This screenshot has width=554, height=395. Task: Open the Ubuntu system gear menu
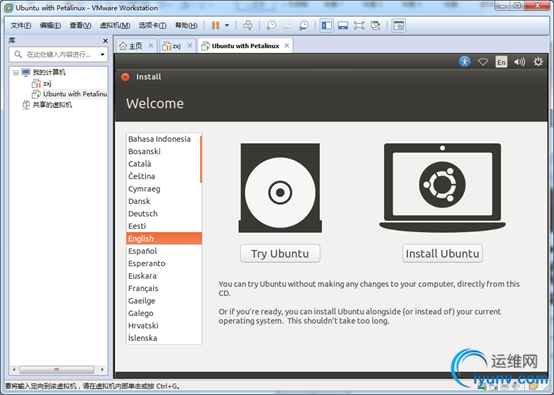pyautogui.click(x=538, y=62)
